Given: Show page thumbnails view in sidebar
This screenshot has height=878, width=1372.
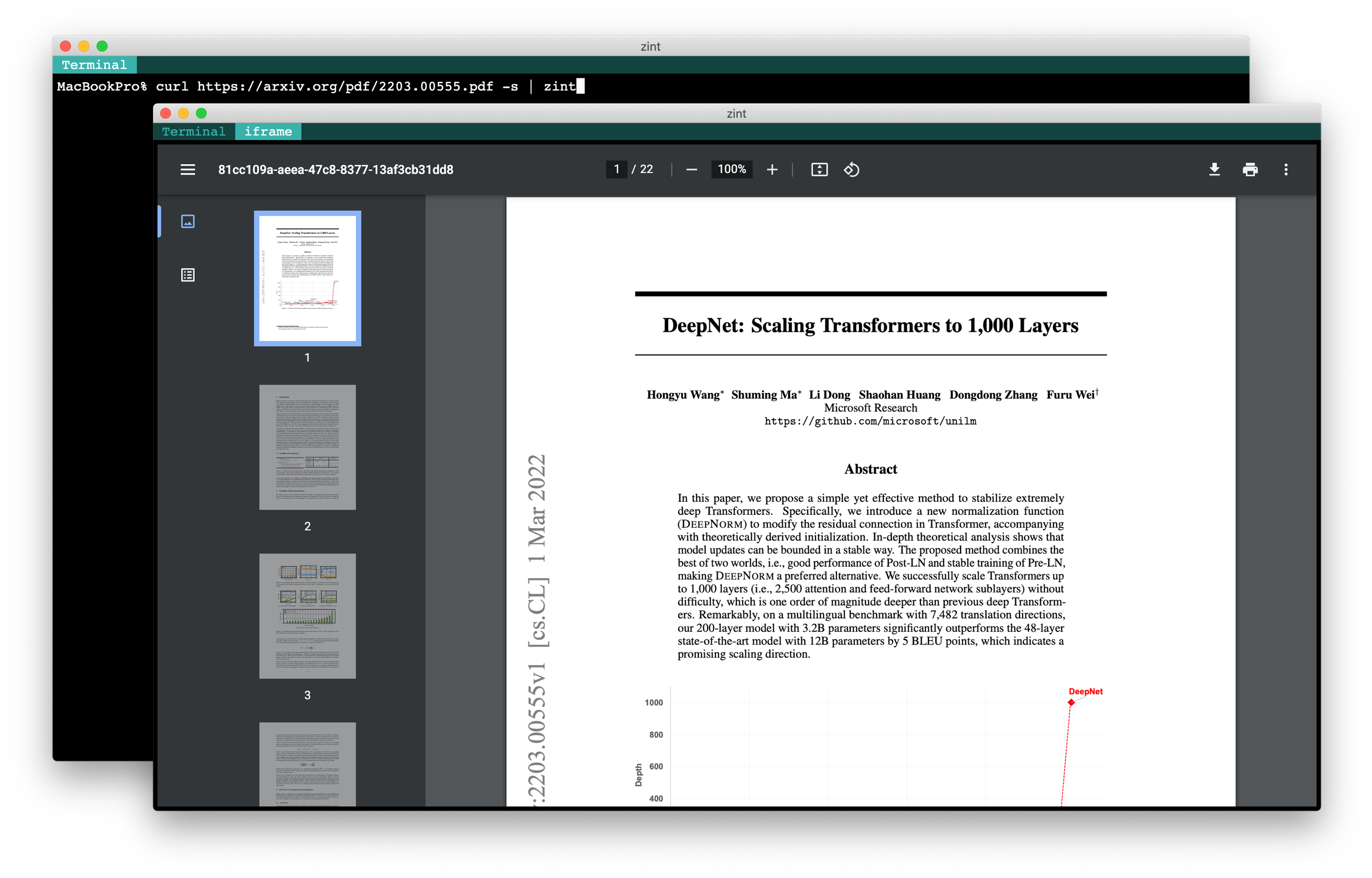Looking at the screenshot, I should 188,221.
